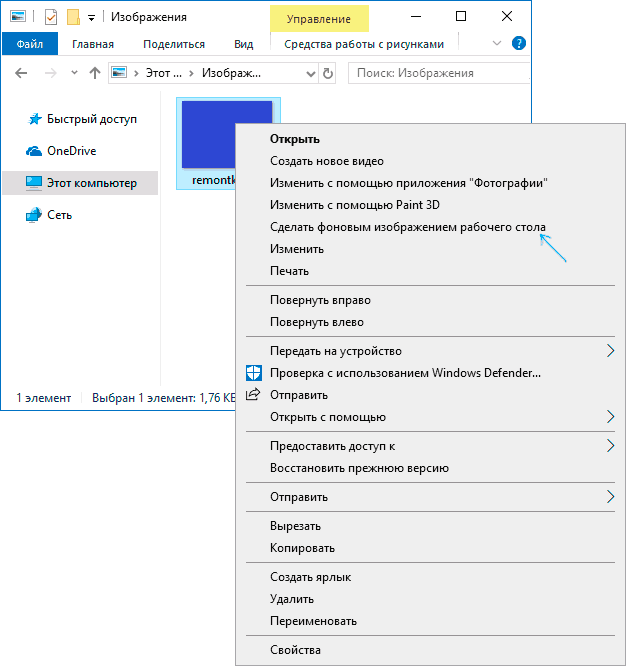Select Повернуть вправо from the context menu
The image size is (626, 666).
[318, 300]
